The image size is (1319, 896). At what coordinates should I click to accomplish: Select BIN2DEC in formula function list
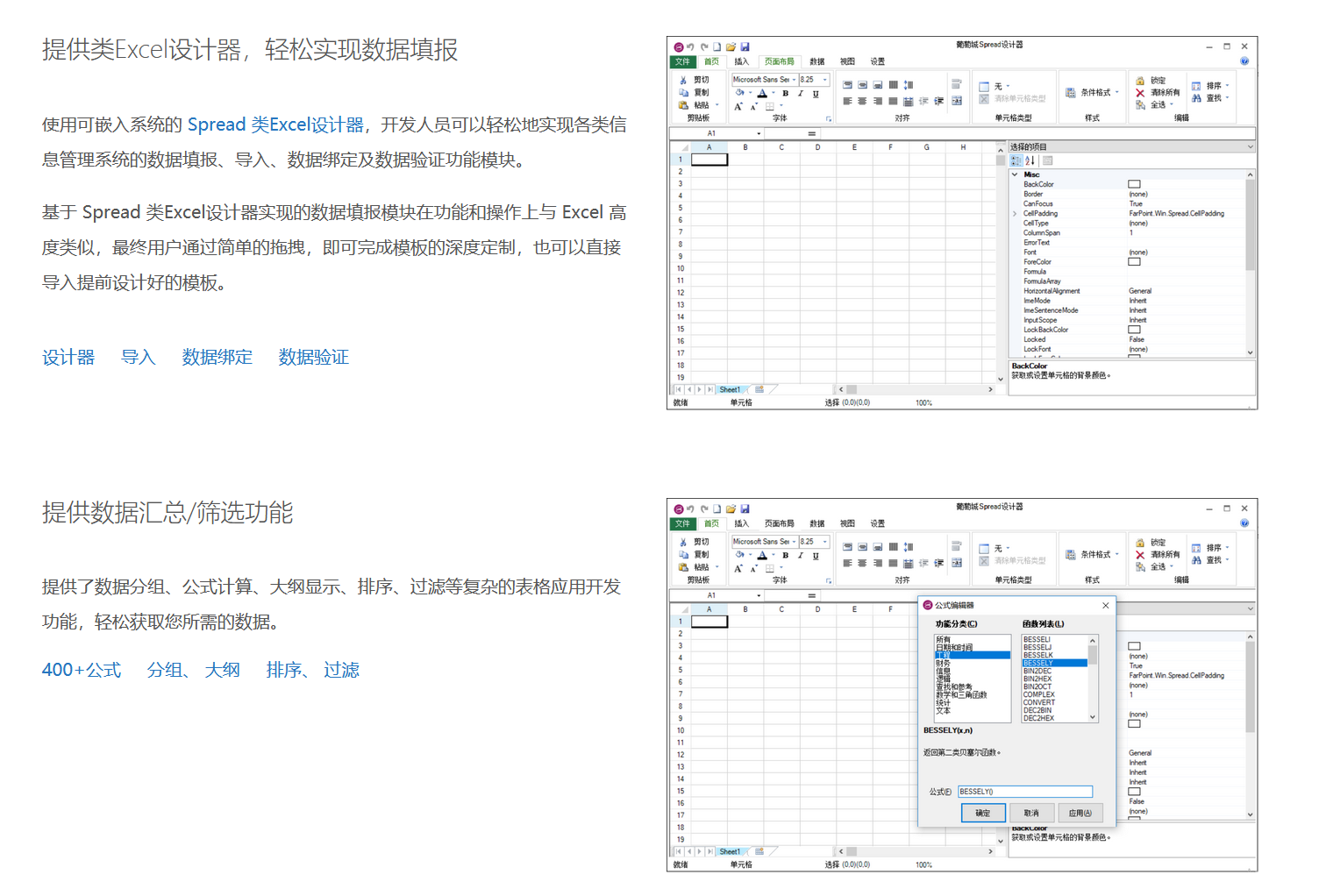tap(1037, 671)
